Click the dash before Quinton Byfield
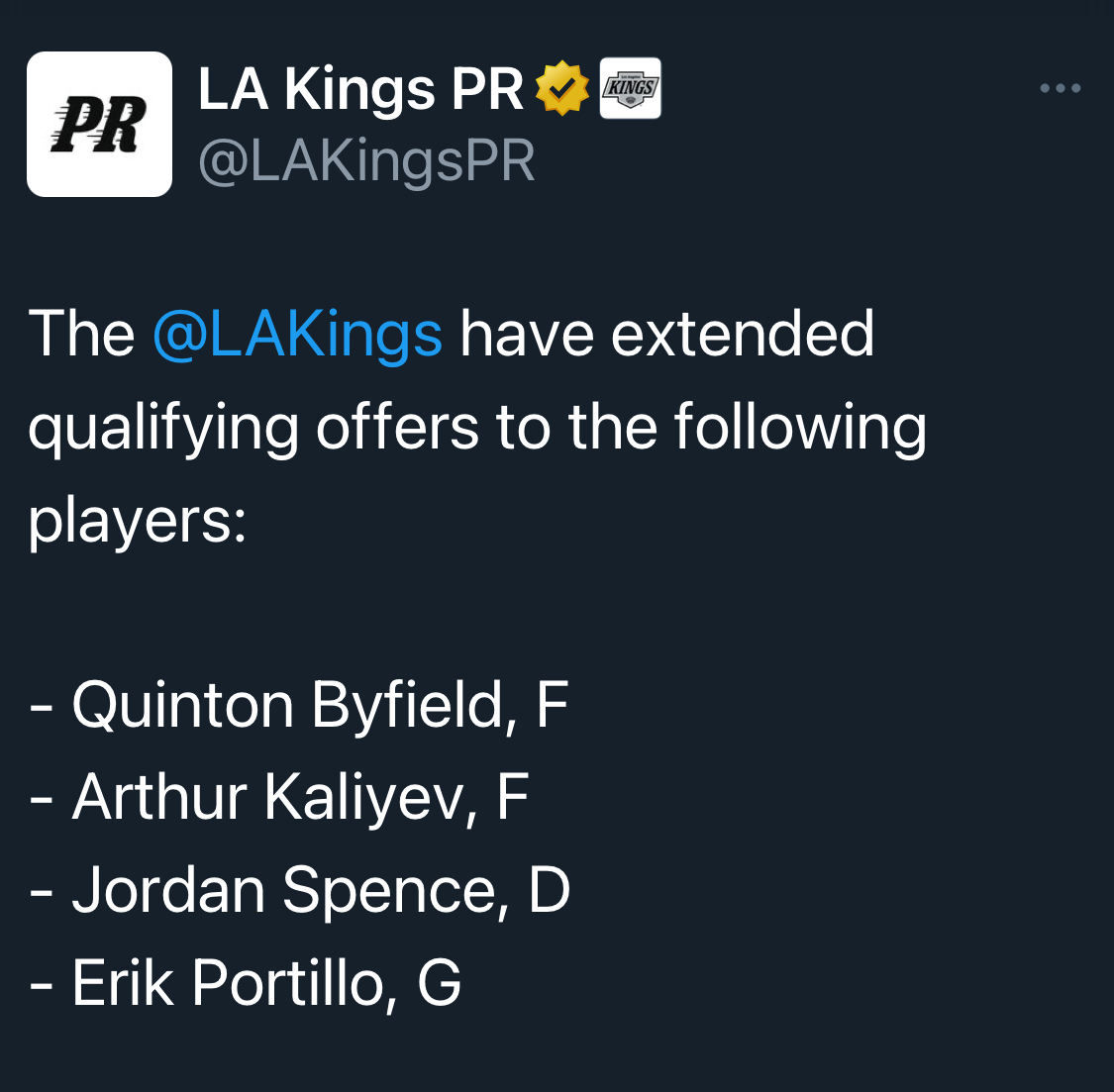This screenshot has height=1092, width=1114. (42, 708)
